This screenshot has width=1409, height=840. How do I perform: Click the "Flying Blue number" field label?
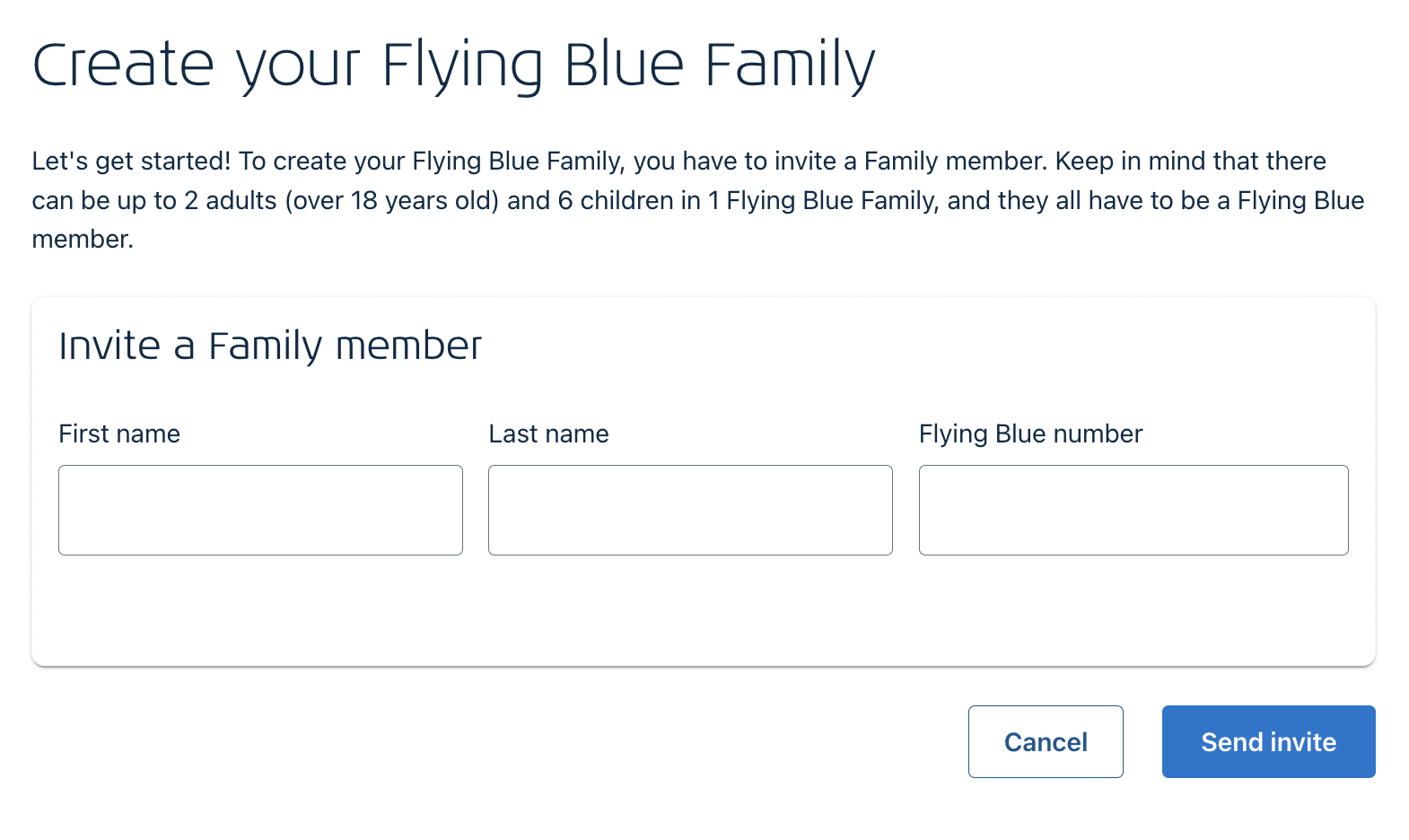pyautogui.click(x=1030, y=434)
